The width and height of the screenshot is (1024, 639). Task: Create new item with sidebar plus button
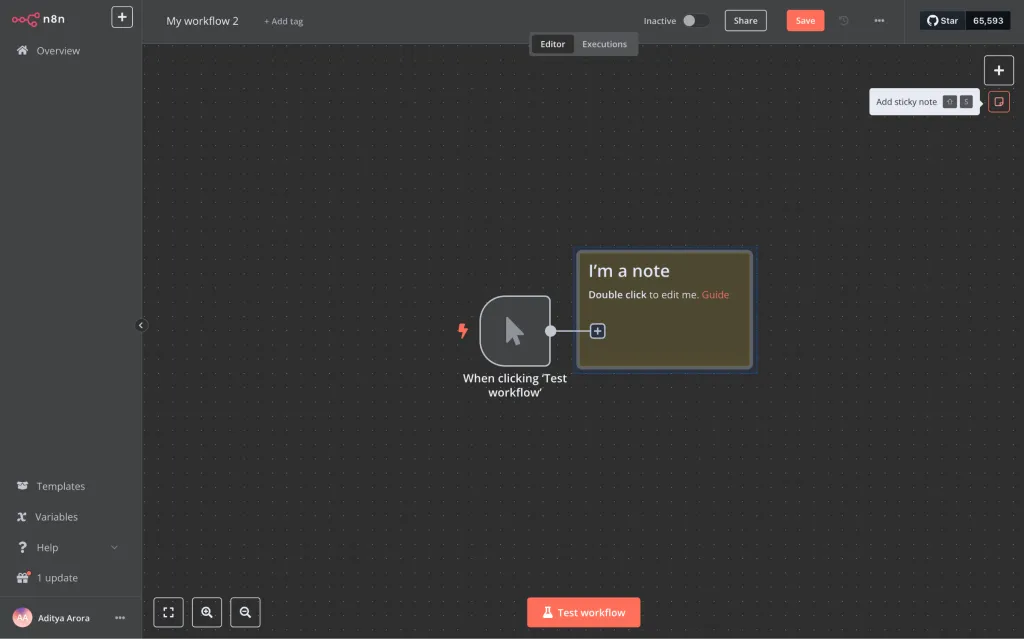(x=122, y=17)
